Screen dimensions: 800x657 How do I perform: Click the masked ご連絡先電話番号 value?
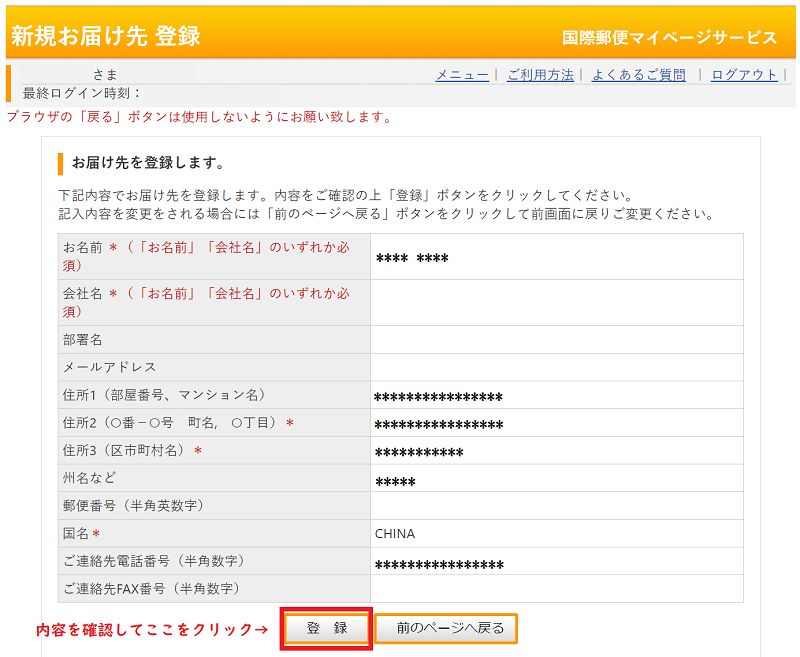coord(438,565)
